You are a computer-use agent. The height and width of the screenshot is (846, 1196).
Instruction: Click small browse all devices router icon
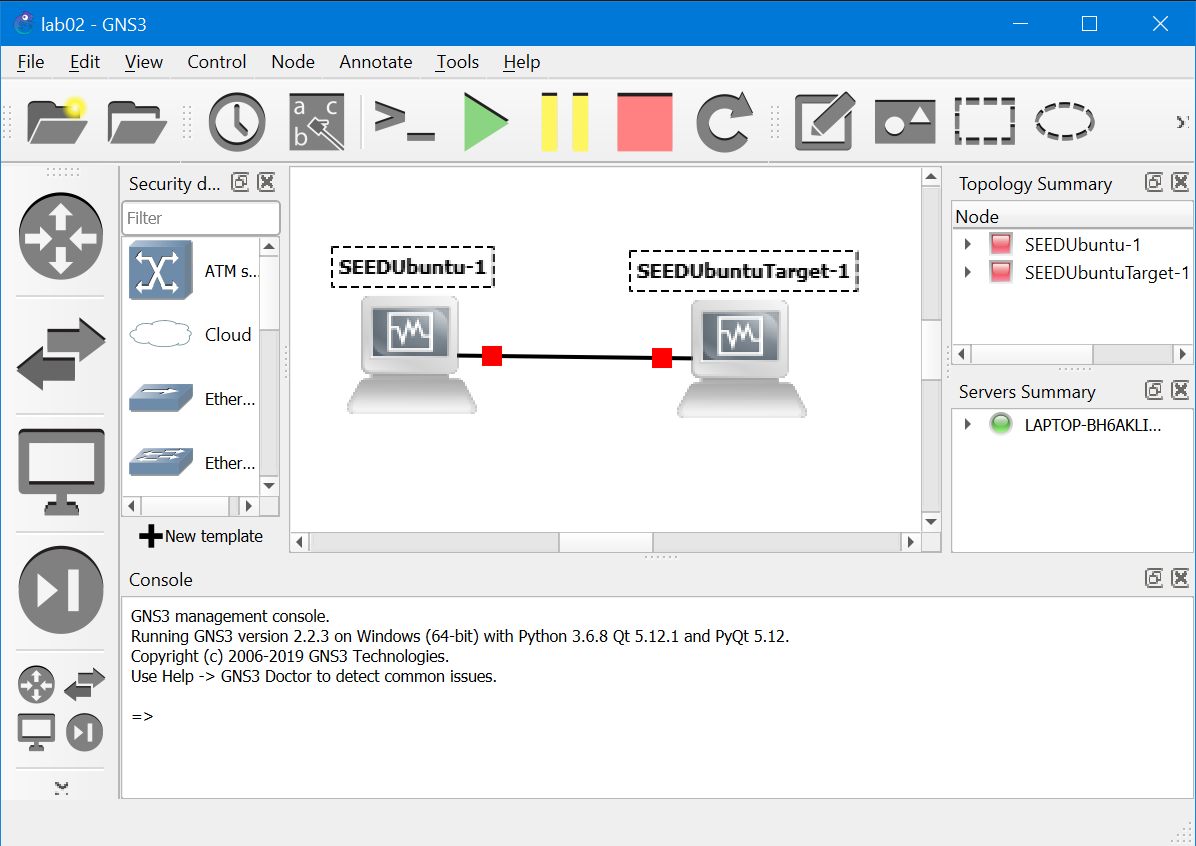tap(36, 684)
